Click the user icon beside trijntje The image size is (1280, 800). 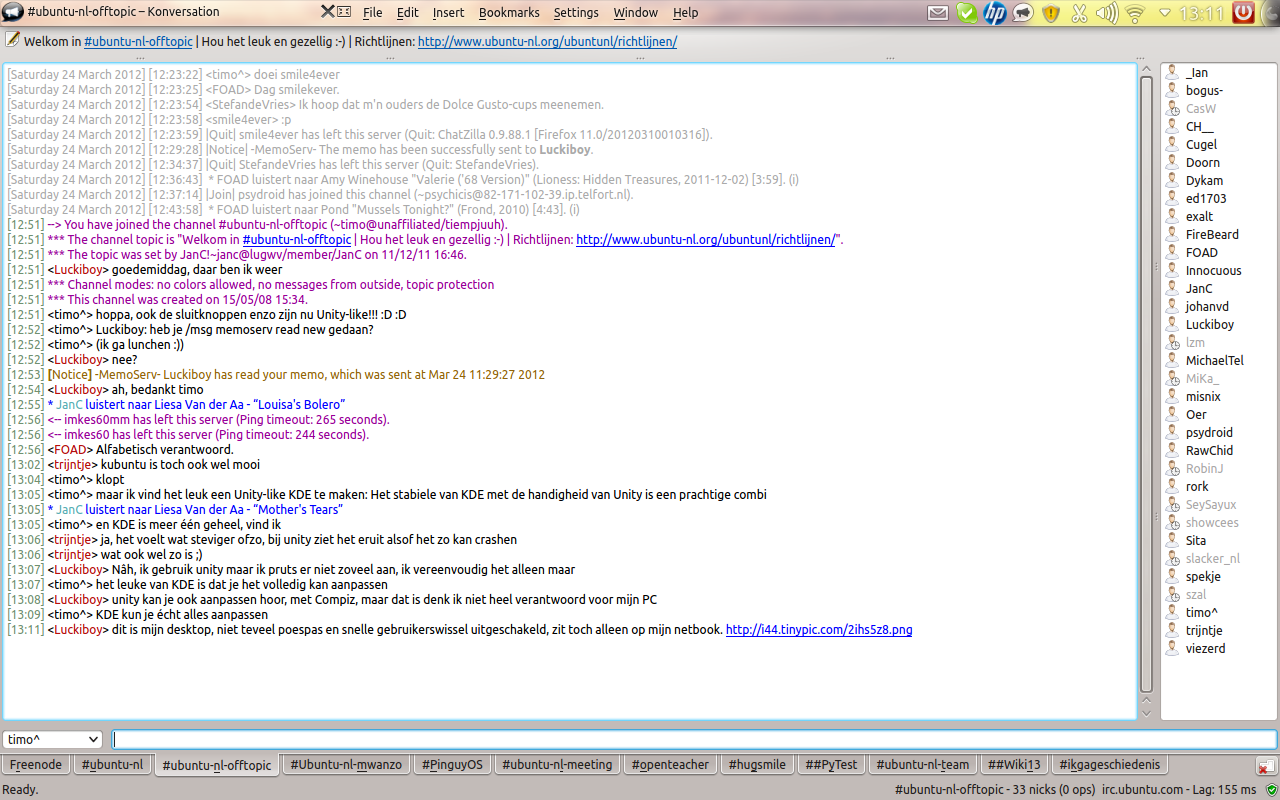[1172, 630]
